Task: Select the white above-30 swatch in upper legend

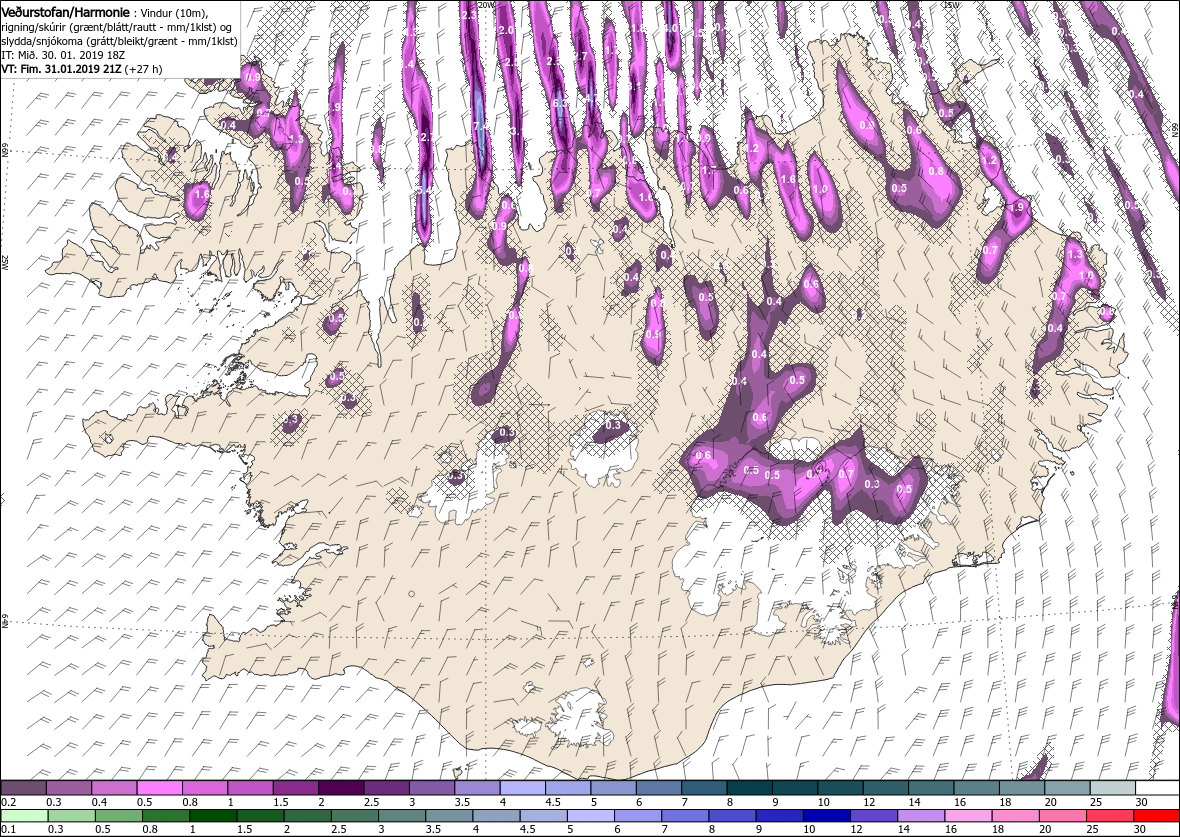Action: (1157, 788)
